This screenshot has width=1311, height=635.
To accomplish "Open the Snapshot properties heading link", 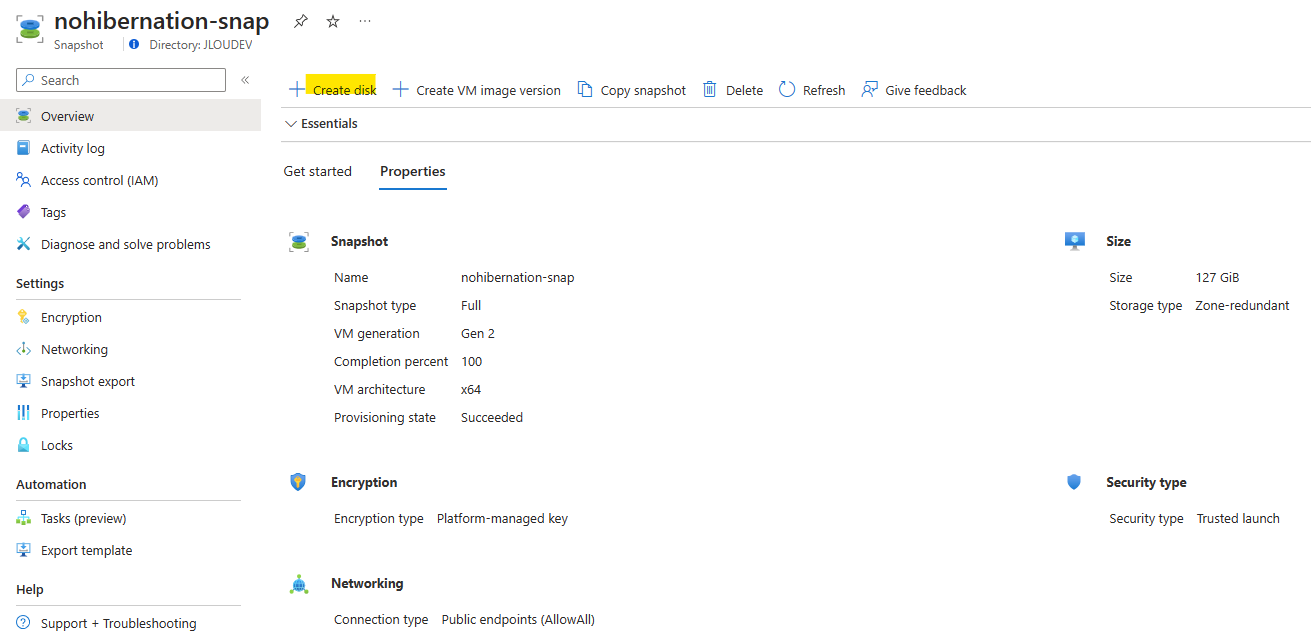I will tap(360, 241).
